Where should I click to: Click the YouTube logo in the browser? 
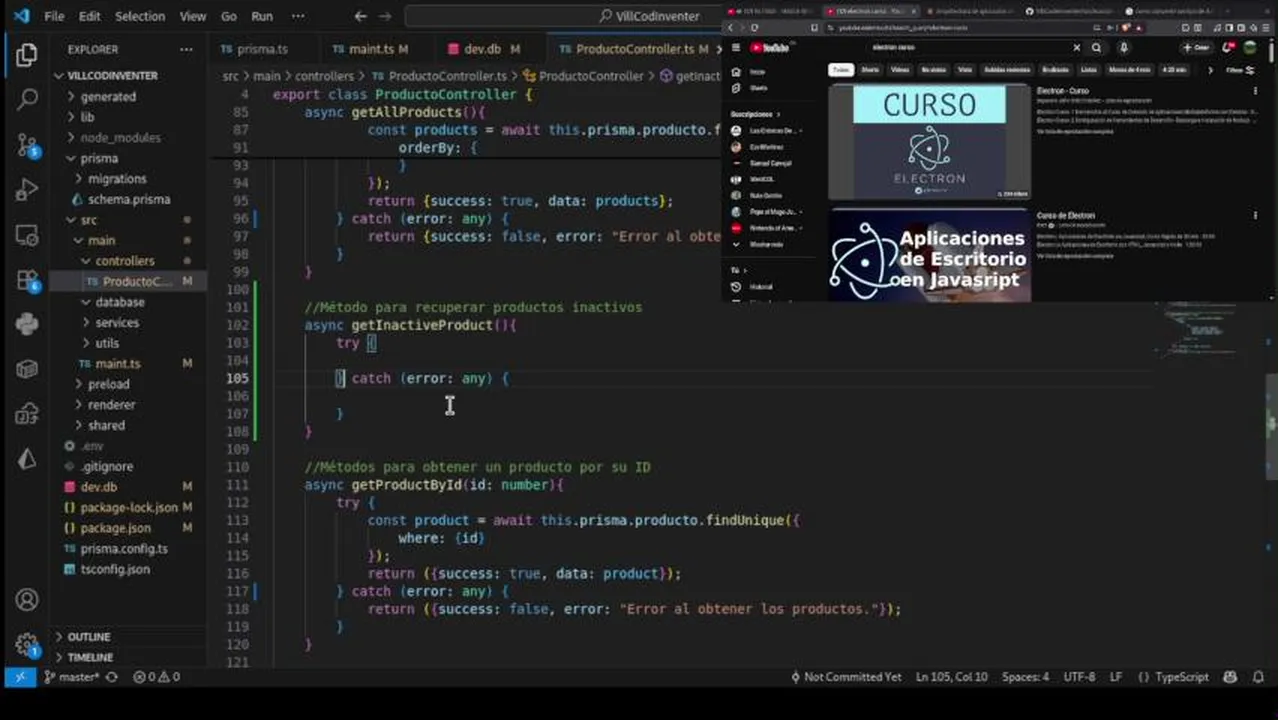770,47
